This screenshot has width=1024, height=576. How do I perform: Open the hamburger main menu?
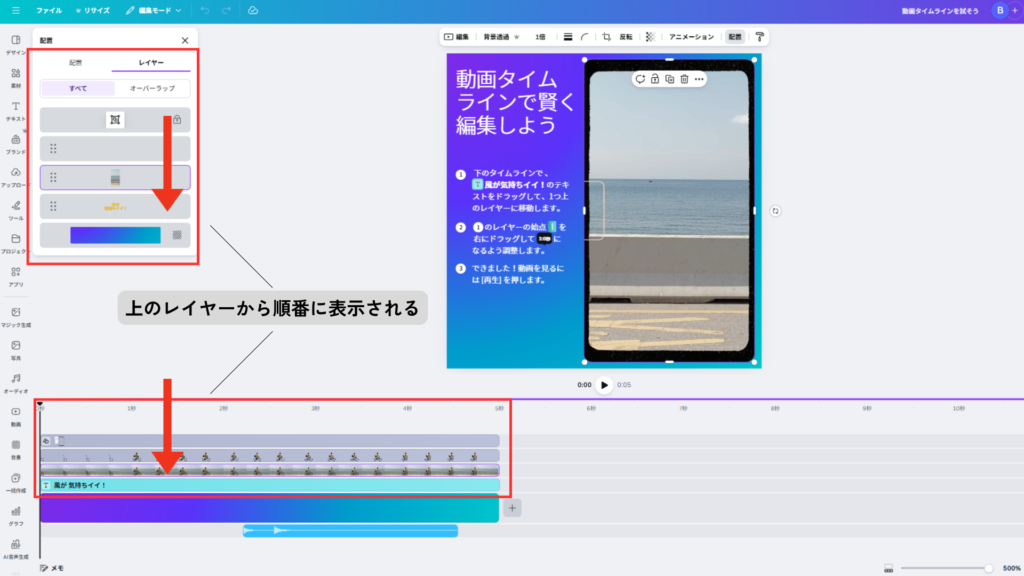tap(15, 10)
